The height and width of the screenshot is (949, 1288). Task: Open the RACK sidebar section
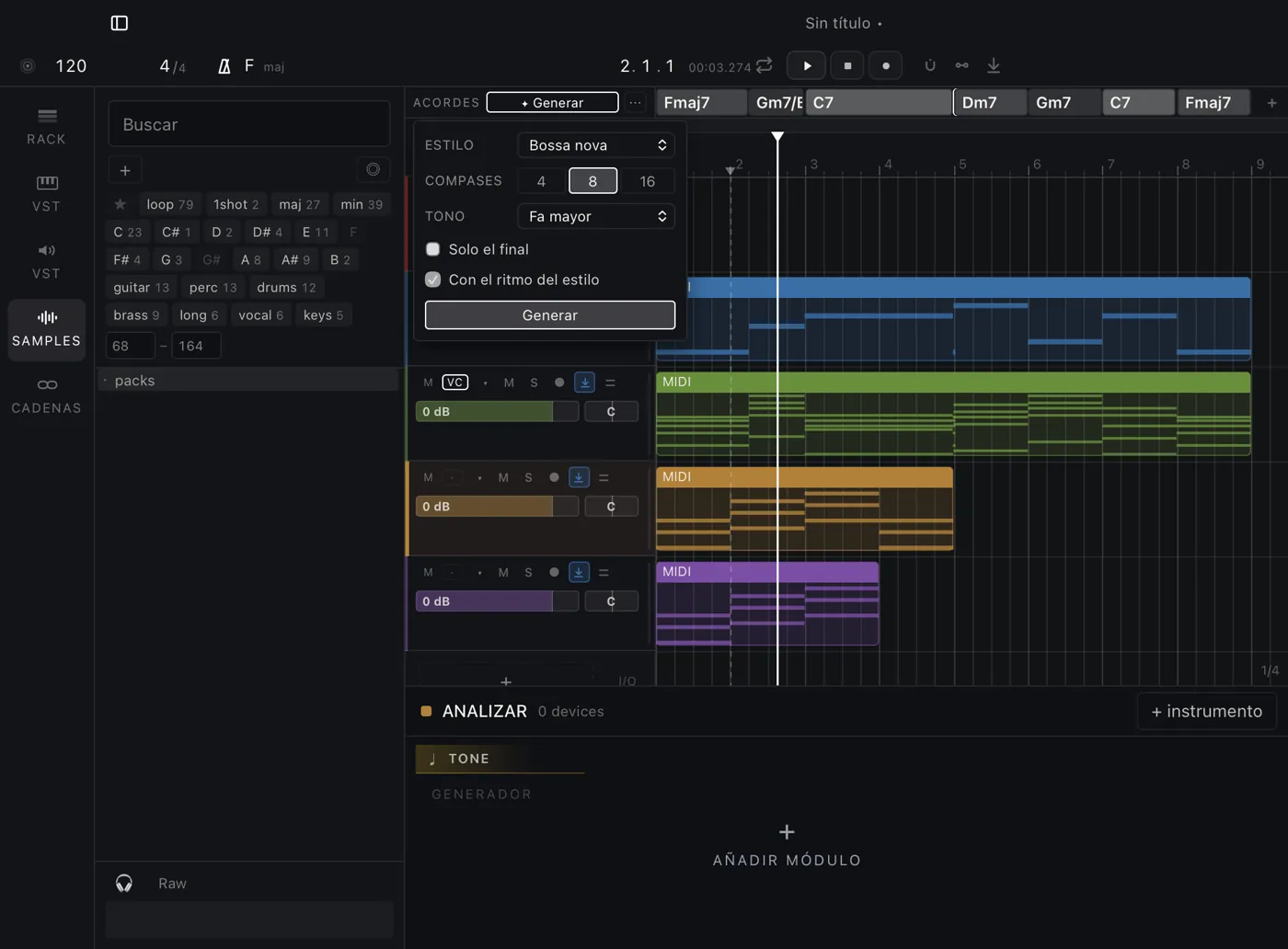tap(46, 127)
